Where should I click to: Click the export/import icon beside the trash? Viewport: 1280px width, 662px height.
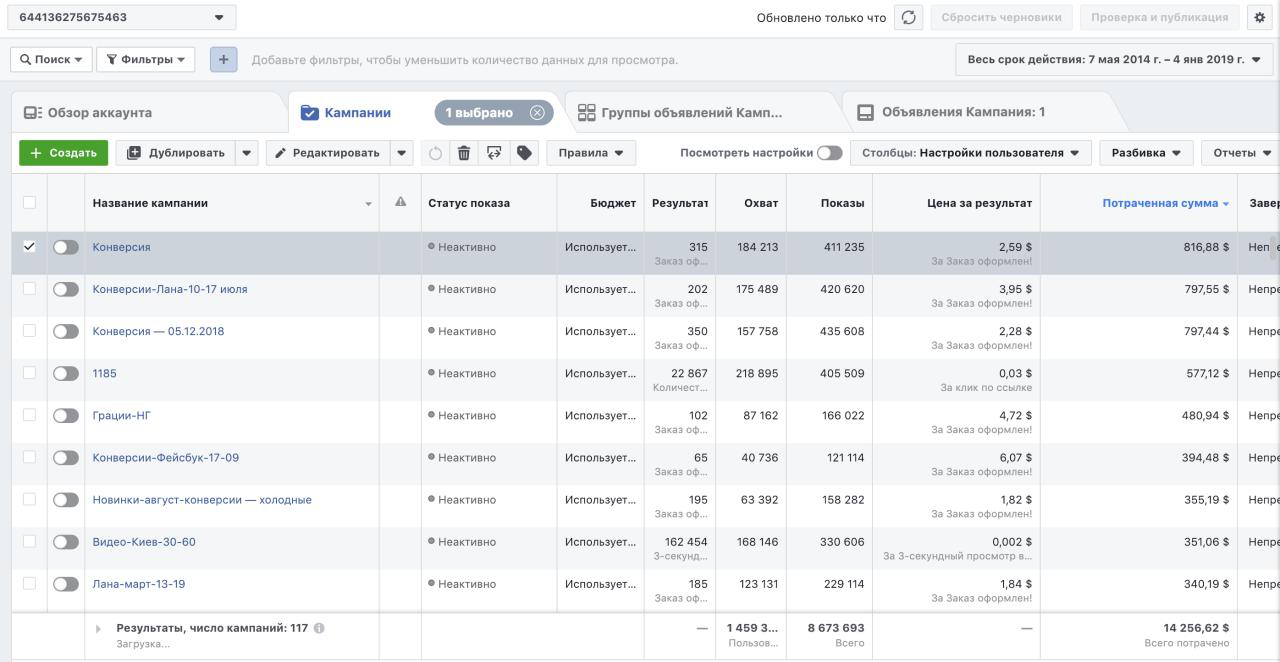(493, 153)
